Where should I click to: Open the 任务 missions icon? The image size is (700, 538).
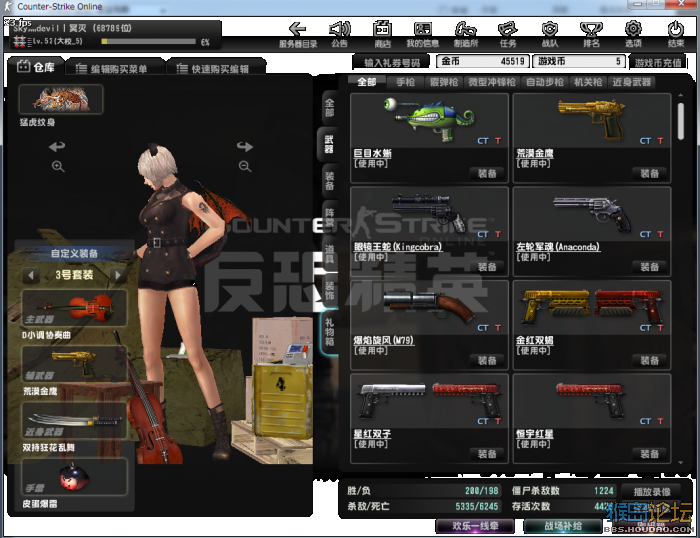tap(508, 29)
